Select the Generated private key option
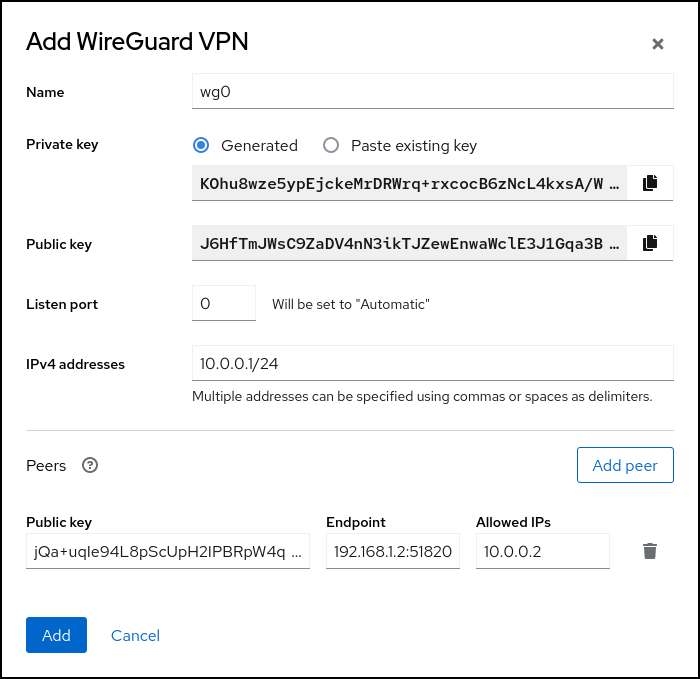700x679 pixels. click(x=201, y=145)
